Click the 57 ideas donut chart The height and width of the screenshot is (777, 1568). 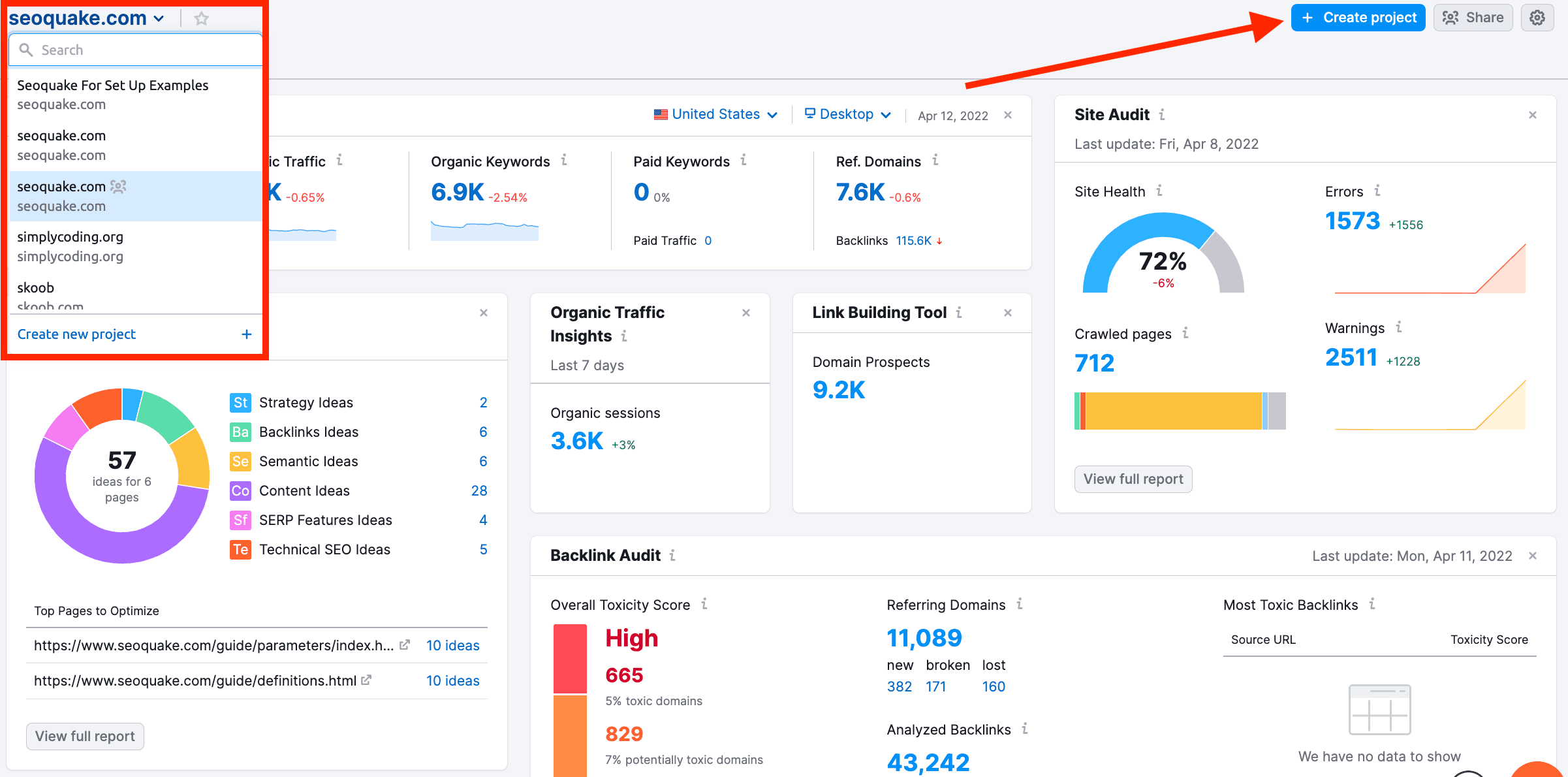[122, 476]
